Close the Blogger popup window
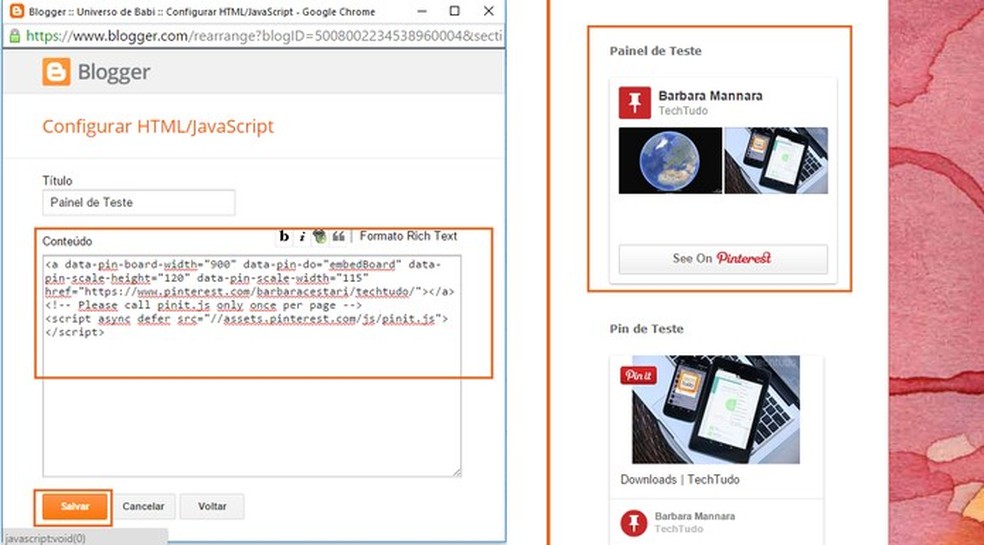 click(x=488, y=11)
